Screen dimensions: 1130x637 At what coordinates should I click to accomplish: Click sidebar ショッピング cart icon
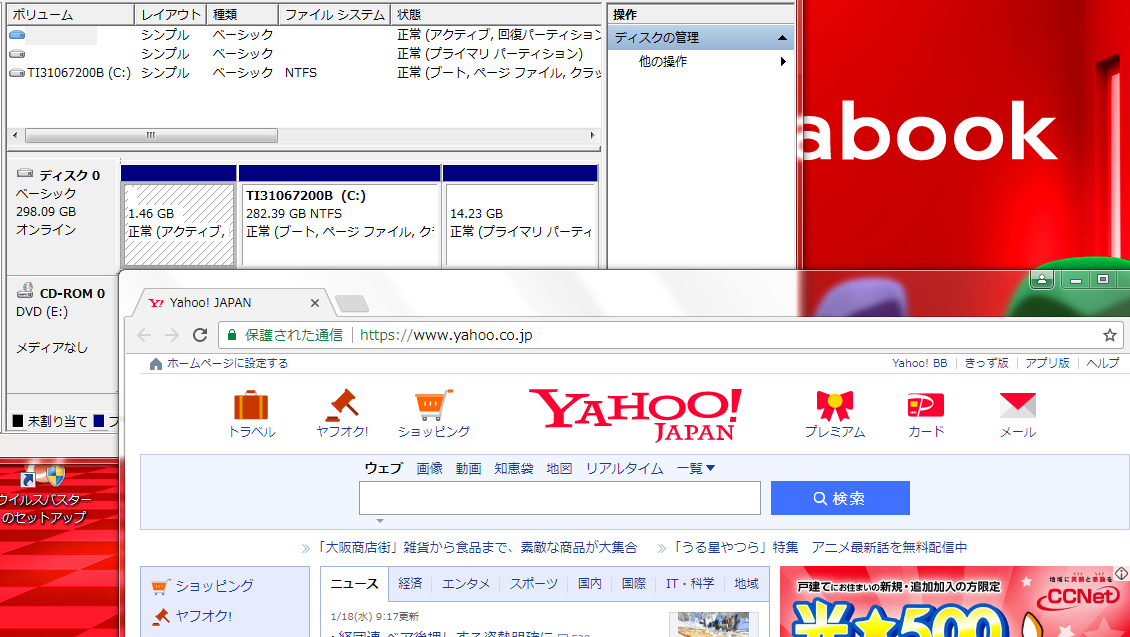tap(161, 587)
